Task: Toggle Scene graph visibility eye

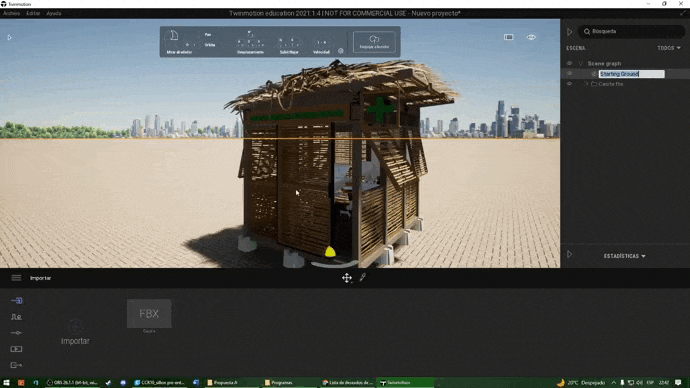Action: (x=569, y=63)
